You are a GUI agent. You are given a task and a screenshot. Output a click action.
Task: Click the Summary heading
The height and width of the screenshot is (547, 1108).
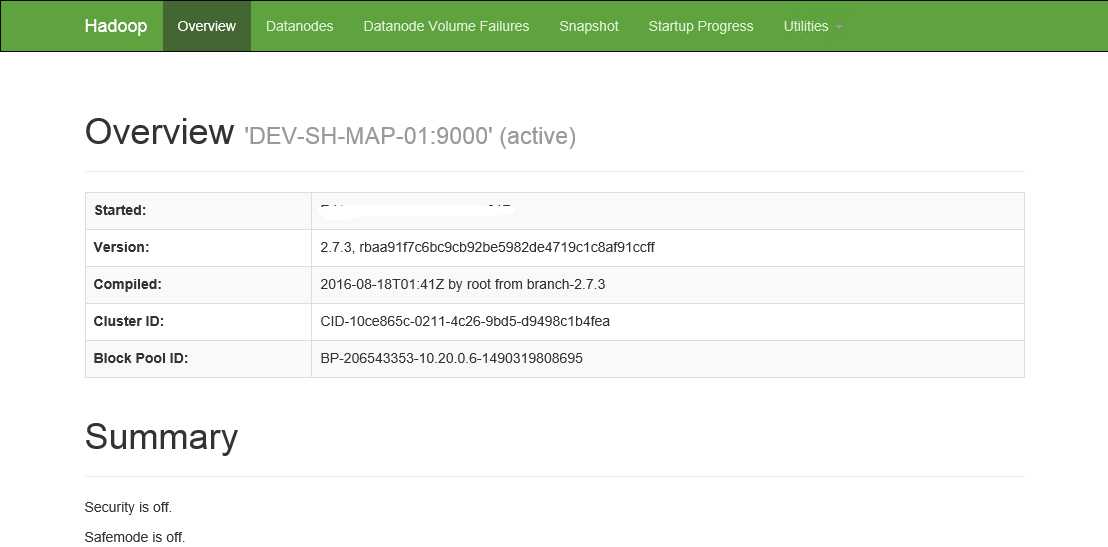coord(161,437)
